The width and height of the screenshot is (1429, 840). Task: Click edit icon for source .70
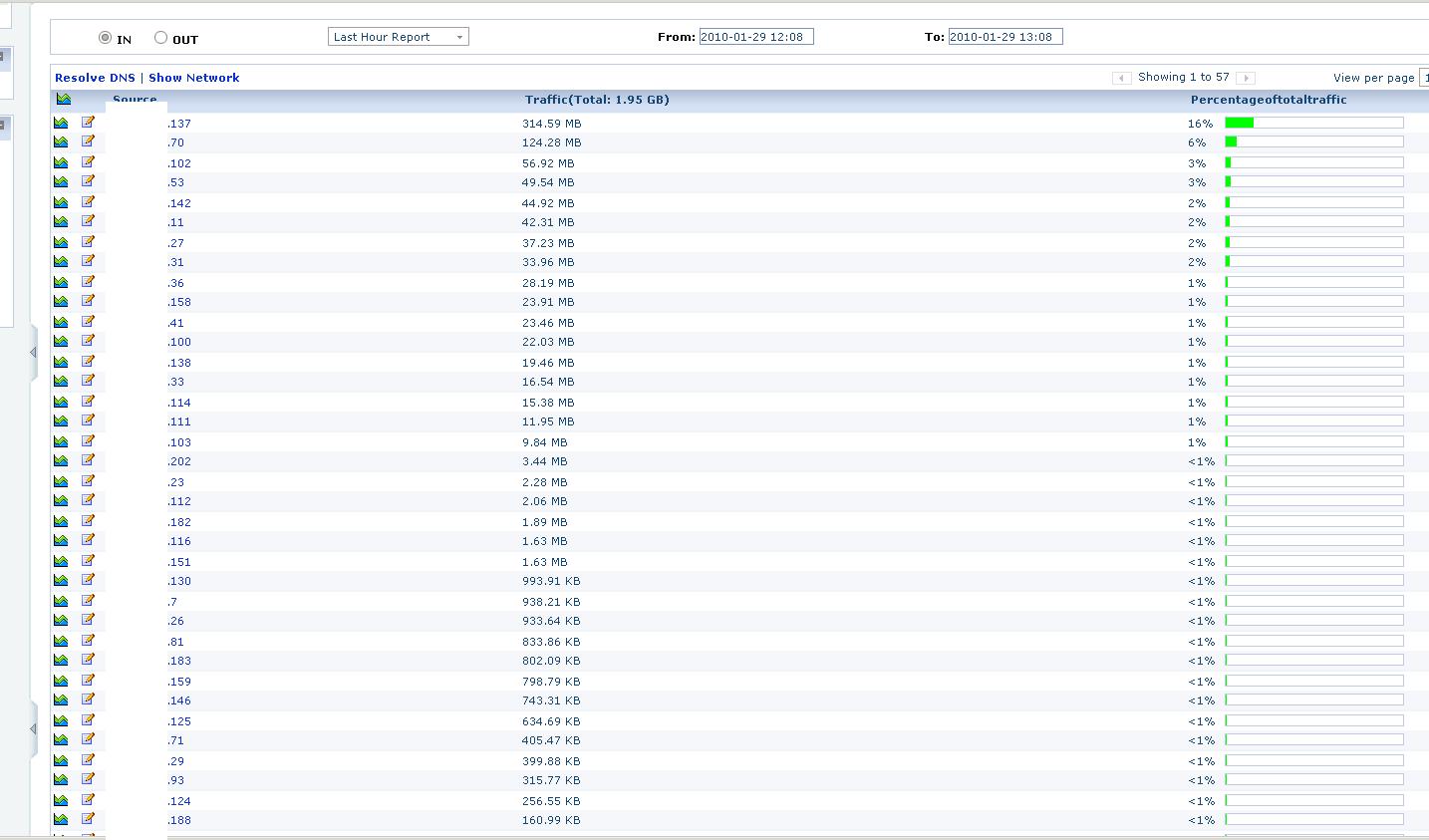[x=88, y=141]
